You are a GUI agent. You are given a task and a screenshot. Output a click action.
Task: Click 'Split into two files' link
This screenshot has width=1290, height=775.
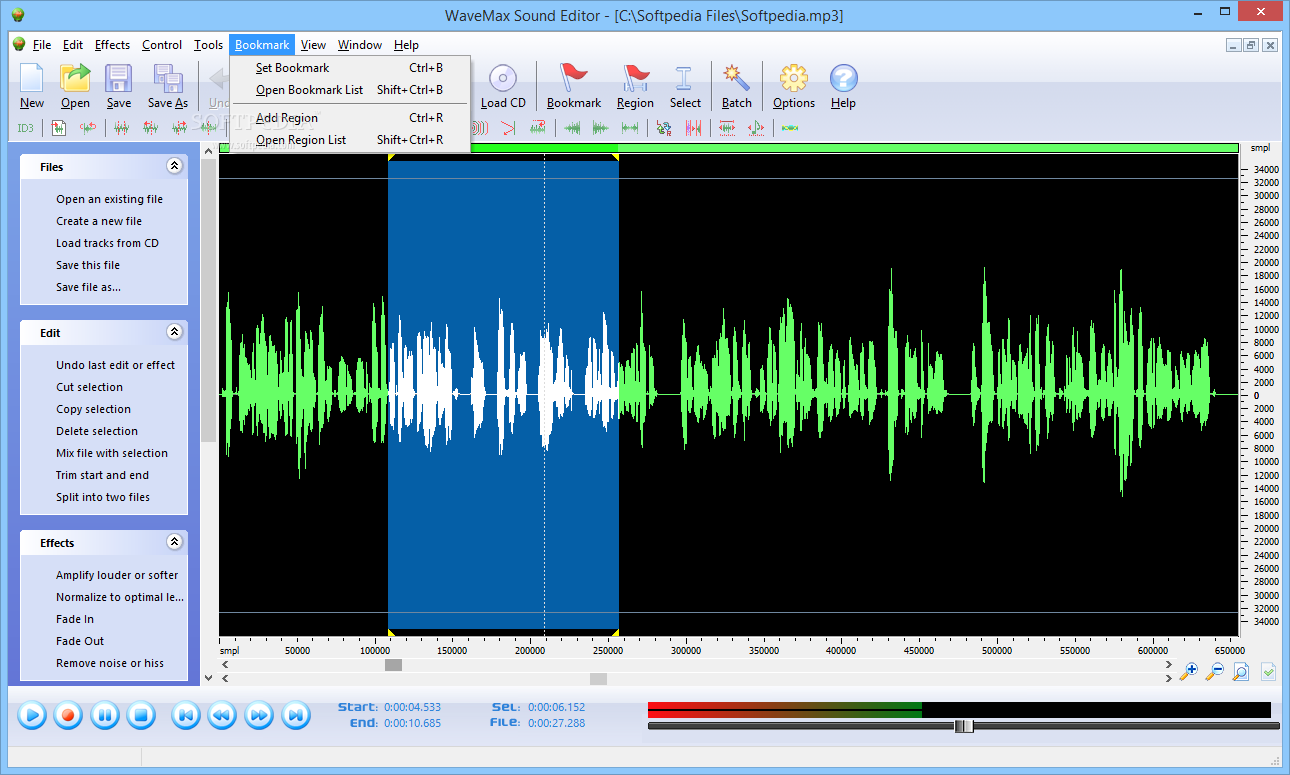(103, 497)
